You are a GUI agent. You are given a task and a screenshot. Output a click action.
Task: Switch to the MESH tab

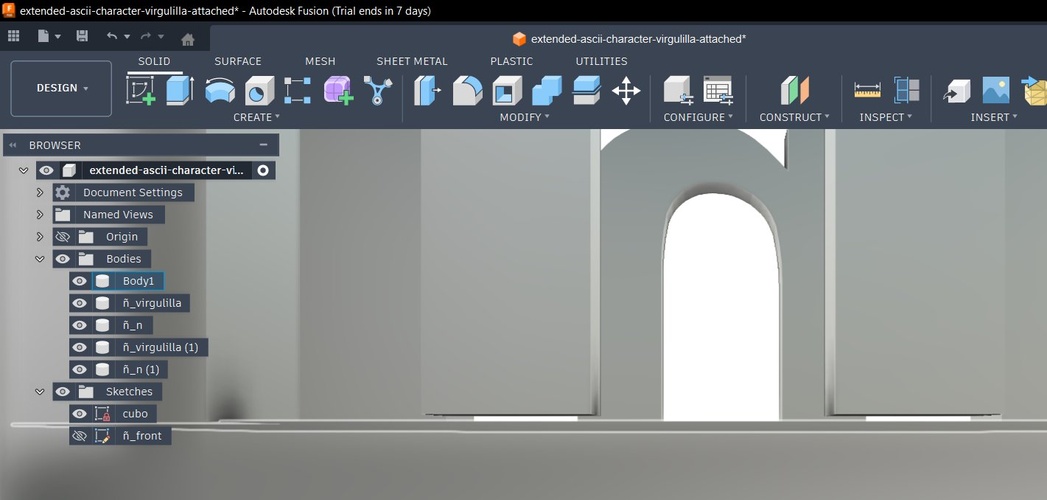pos(321,61)
